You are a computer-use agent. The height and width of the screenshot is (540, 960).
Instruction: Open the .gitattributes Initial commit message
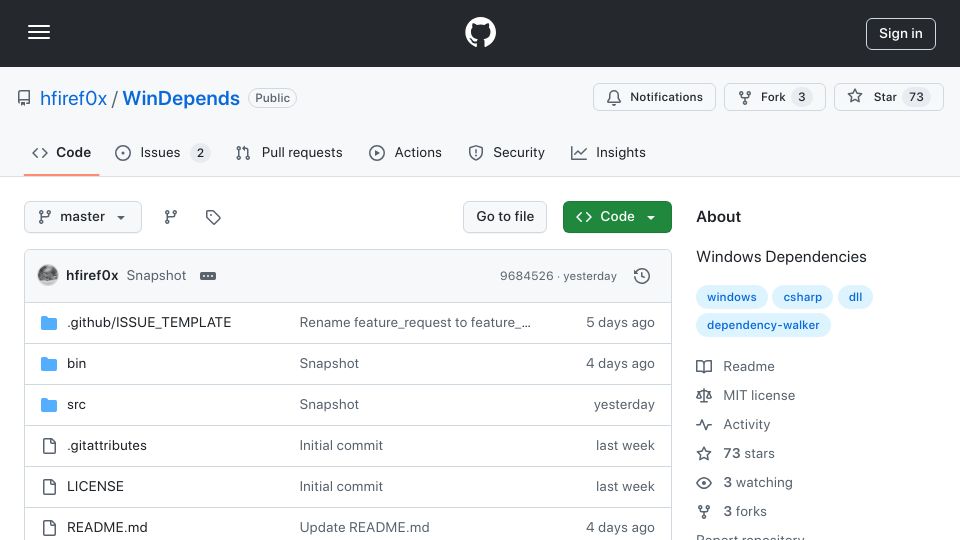pyautogui.click(x=341, y=446)
